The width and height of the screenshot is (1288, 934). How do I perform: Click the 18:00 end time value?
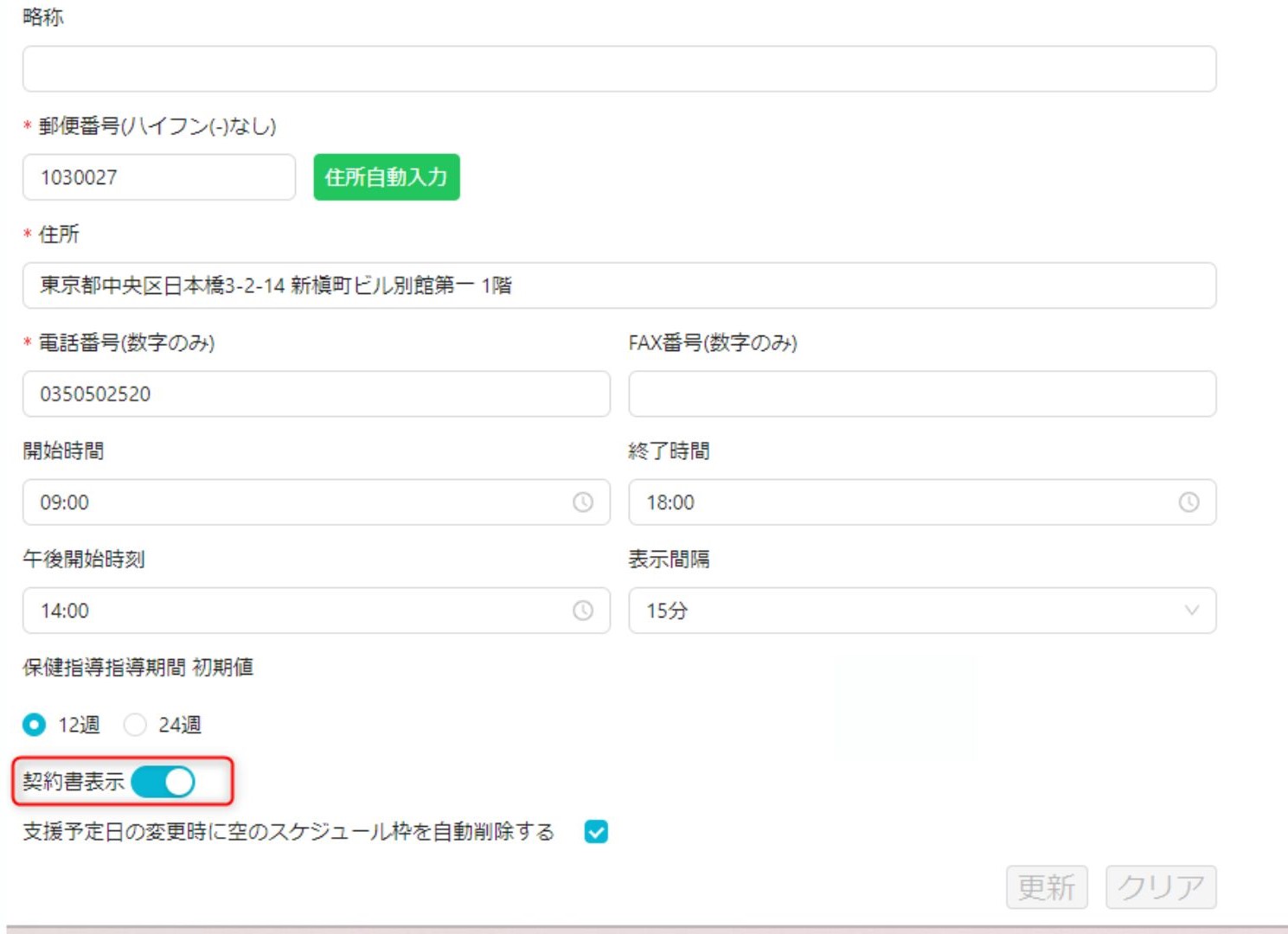click(670, 502)
